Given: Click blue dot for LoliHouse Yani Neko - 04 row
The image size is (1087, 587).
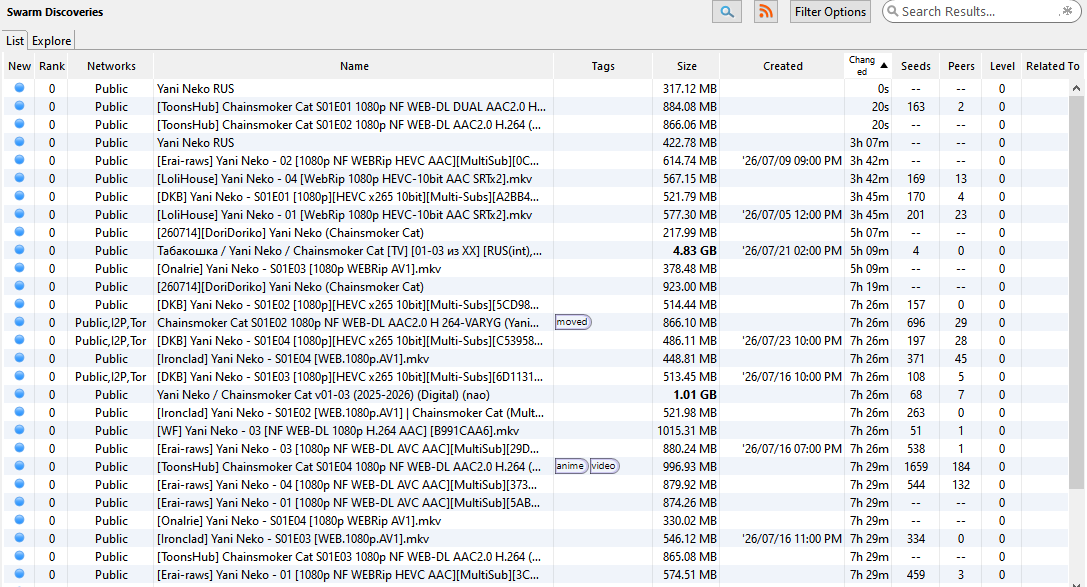Looking at the screenshot, I should tap(19, 178).
